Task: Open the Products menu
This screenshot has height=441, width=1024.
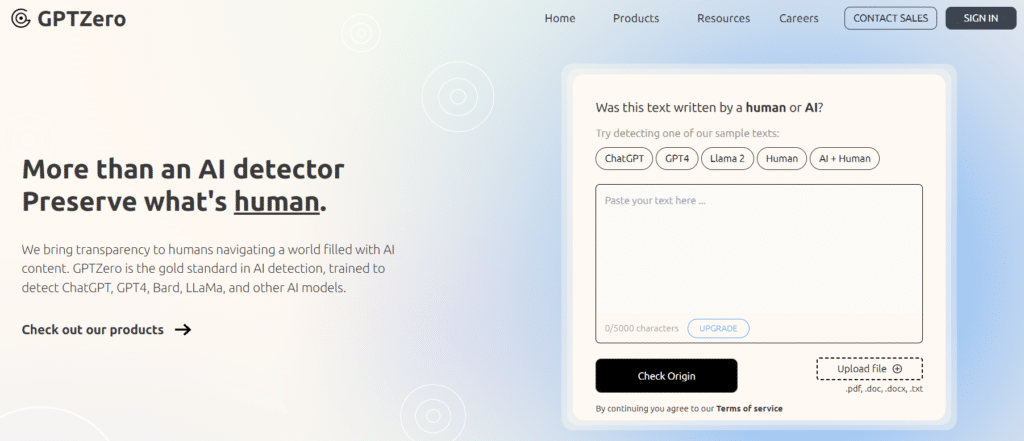Action: pyautogui.click(x=636, y=18)
